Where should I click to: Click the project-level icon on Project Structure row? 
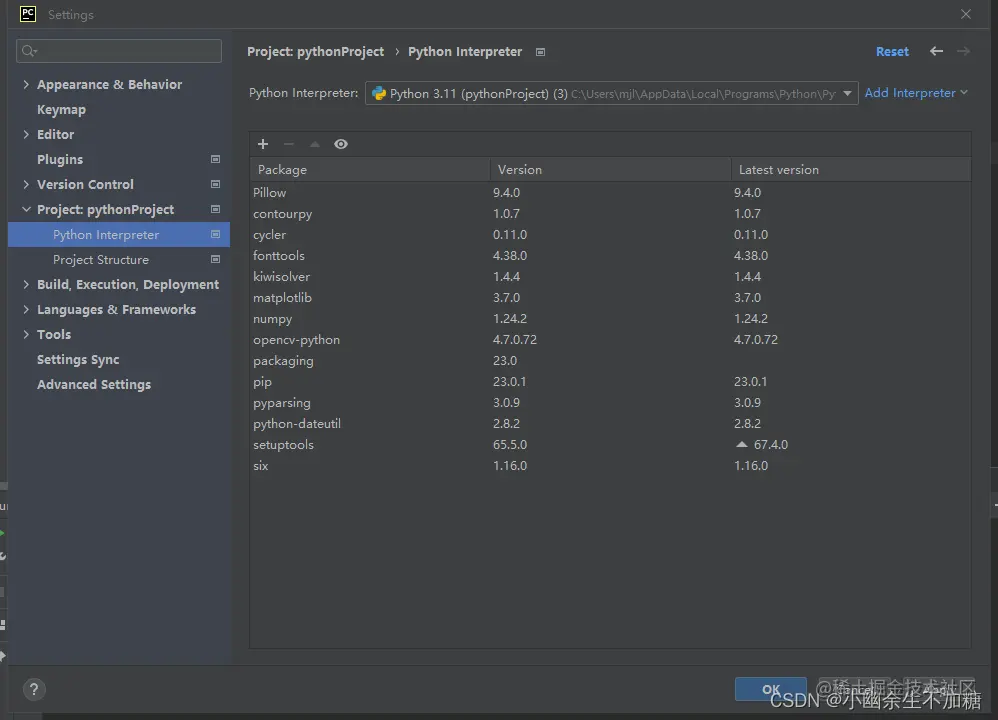[215, 259]
